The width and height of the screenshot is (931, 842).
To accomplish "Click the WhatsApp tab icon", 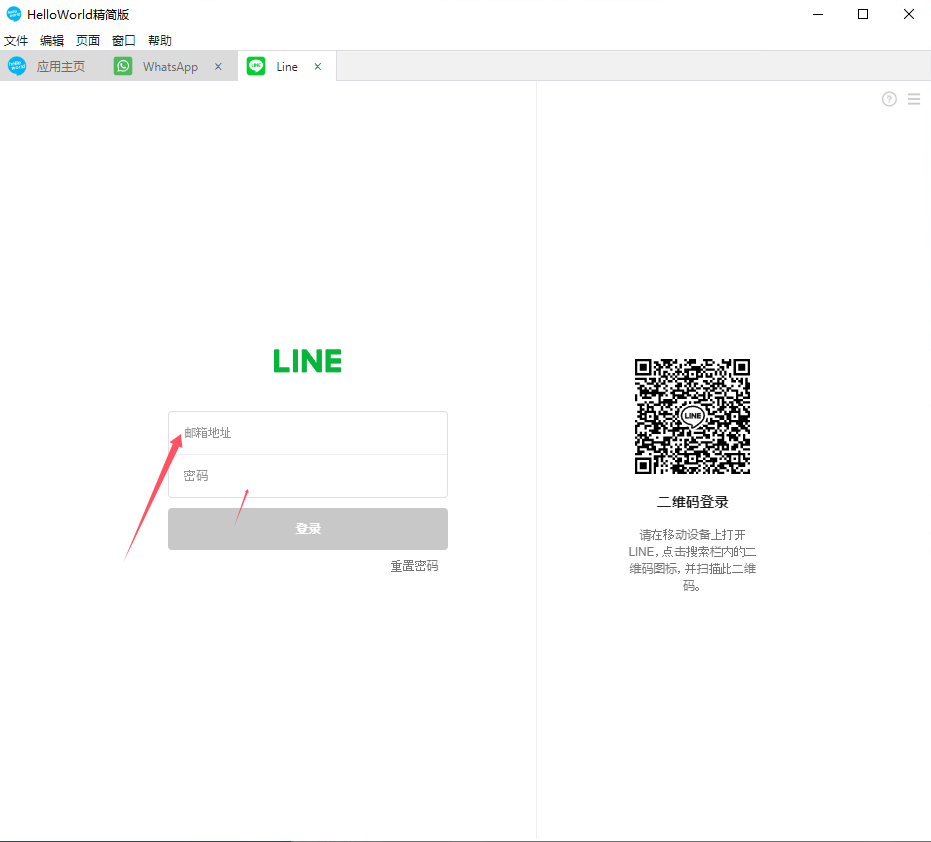I will point(123,66).
